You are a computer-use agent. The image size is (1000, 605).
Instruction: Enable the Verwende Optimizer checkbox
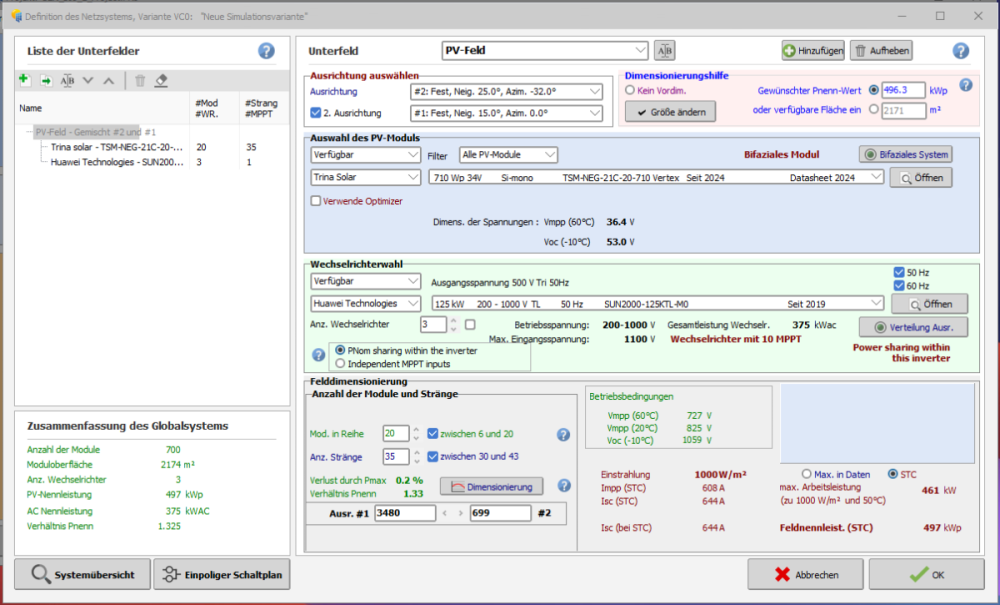pyautogui.click(x=317, y=201)
